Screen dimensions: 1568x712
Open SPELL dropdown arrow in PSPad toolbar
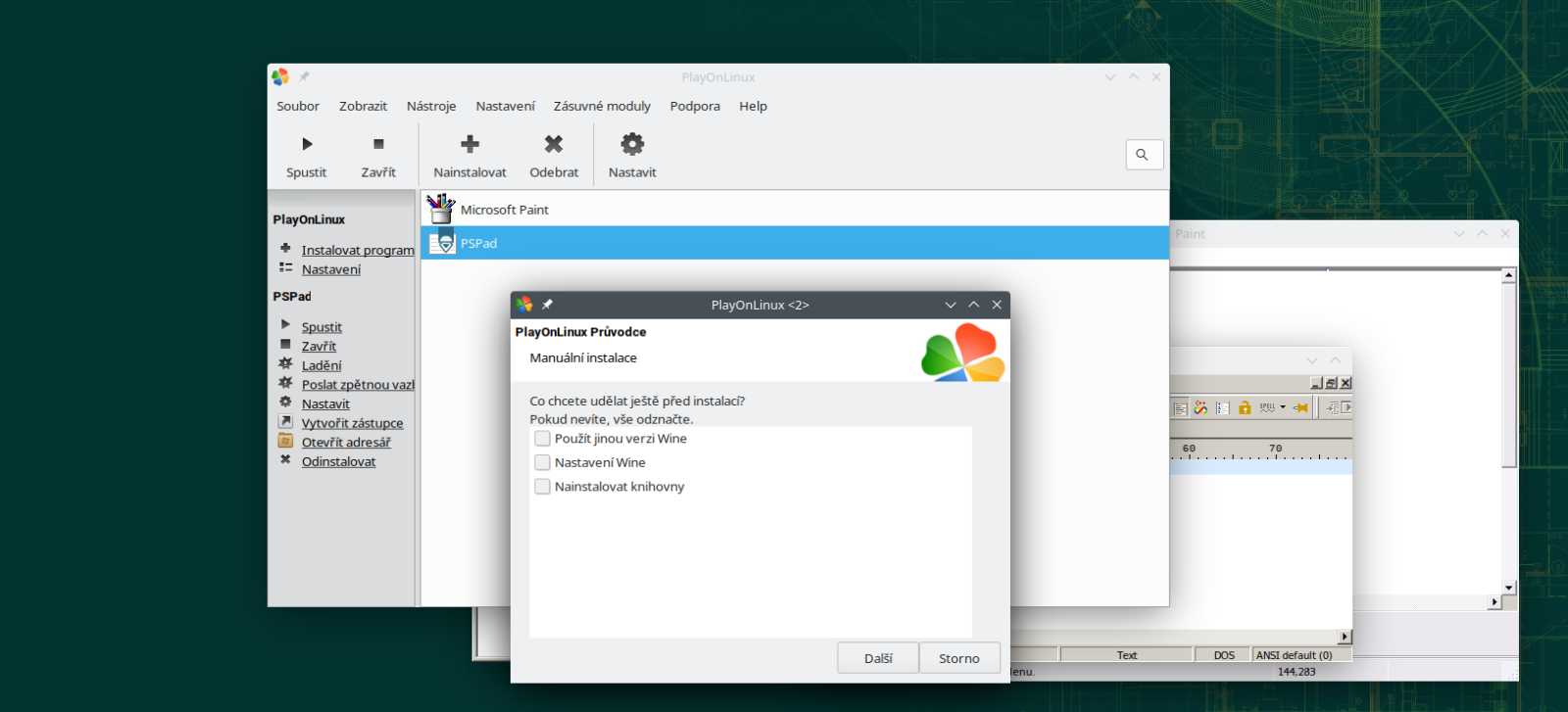[1283, 407]
